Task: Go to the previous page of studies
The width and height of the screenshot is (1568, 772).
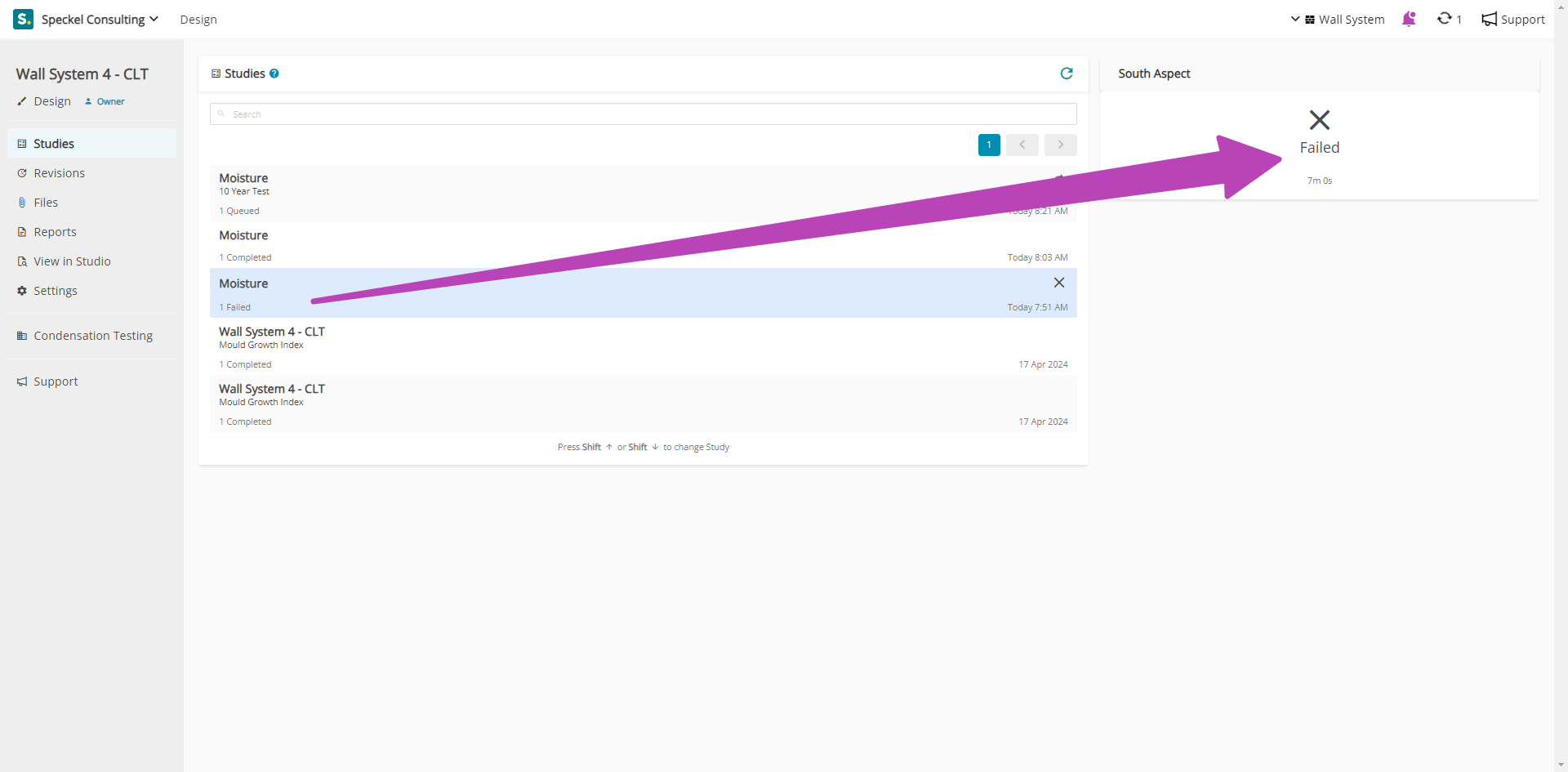Action: click(x=1022, y=145)
